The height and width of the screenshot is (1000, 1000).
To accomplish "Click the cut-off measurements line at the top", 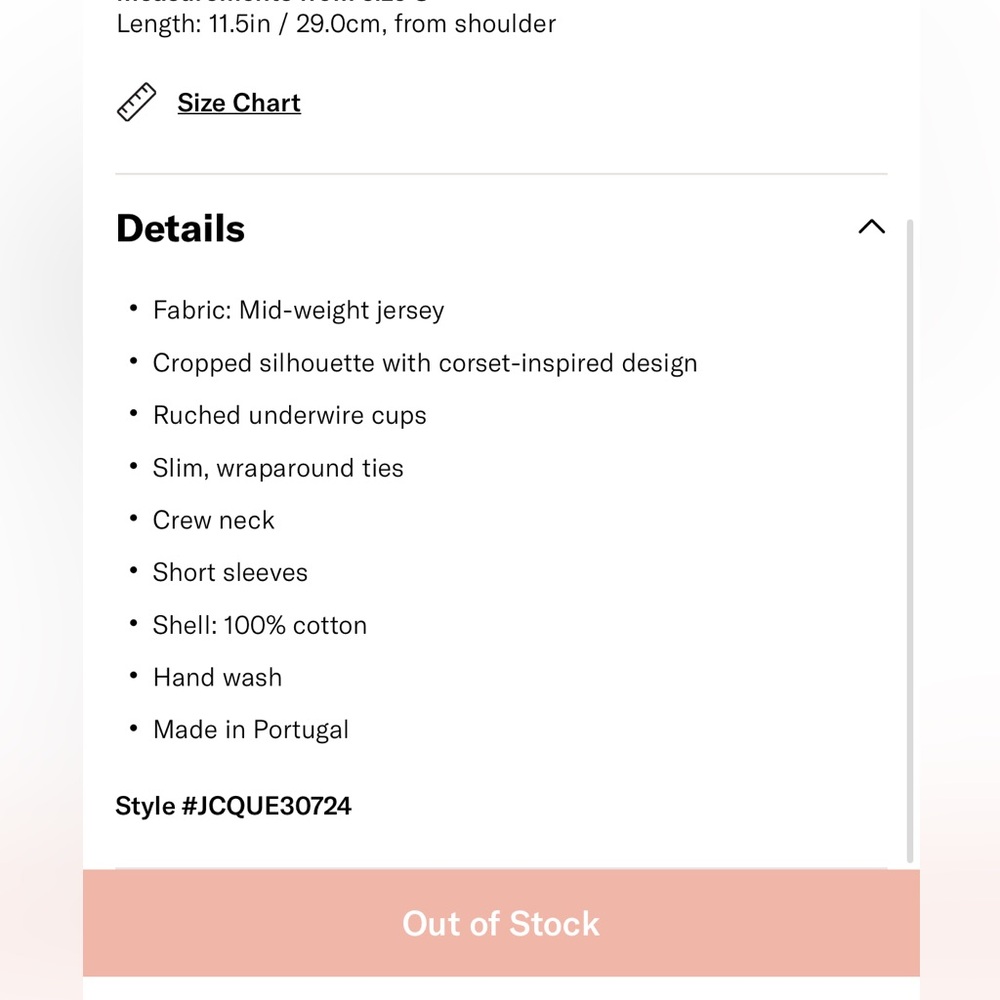I will (x=272, y=3).
